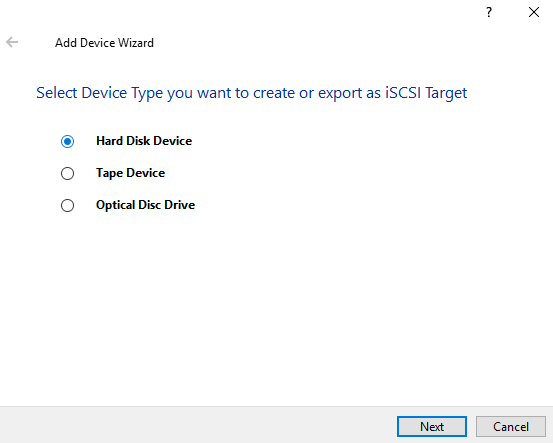Cancel the Add Device Wizard

click(x=511, y=426)
